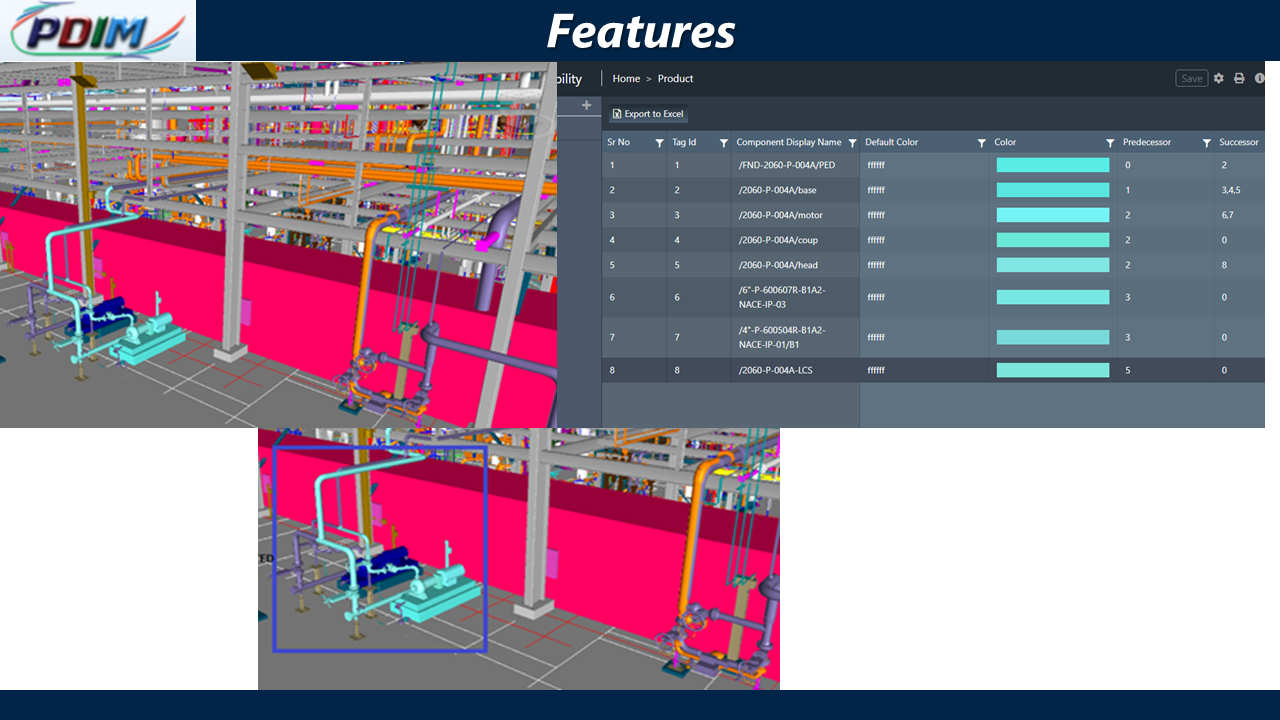Click the PDIM logo
Viewport: 1280px width, 720px height.
pyautogui.click(x=98, y=31)
